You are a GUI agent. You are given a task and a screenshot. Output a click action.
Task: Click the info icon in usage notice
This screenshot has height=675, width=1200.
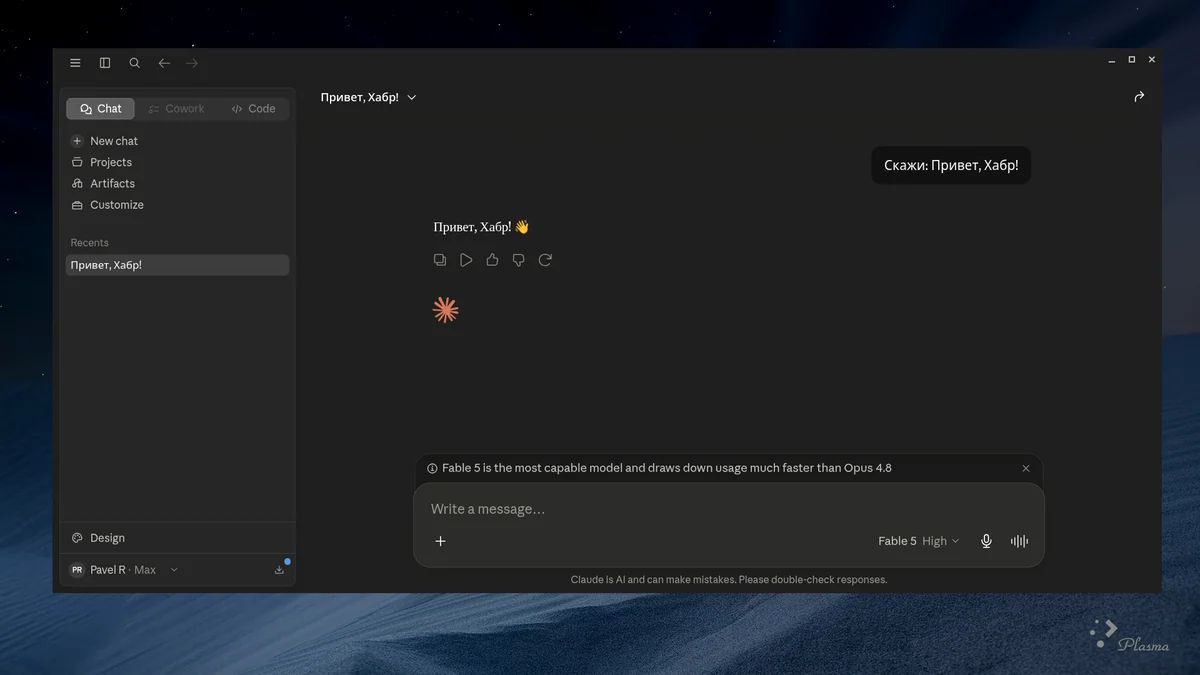[432, 468]
